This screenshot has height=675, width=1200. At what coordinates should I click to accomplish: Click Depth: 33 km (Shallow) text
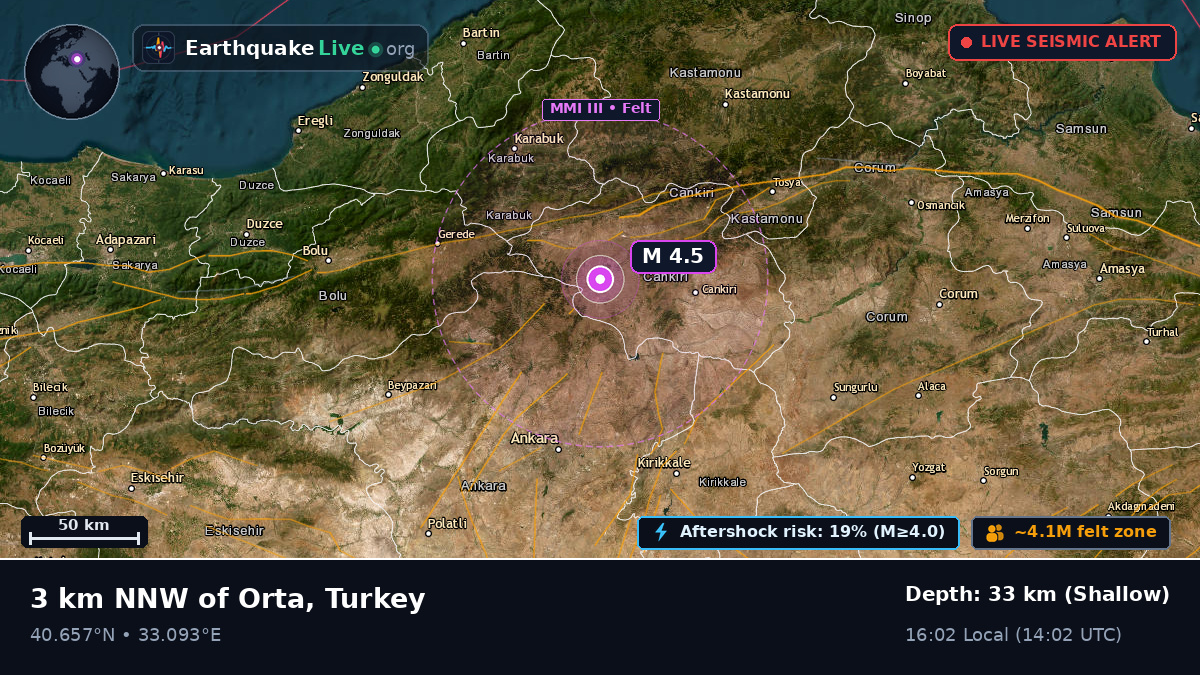[x=1037, y=594]
